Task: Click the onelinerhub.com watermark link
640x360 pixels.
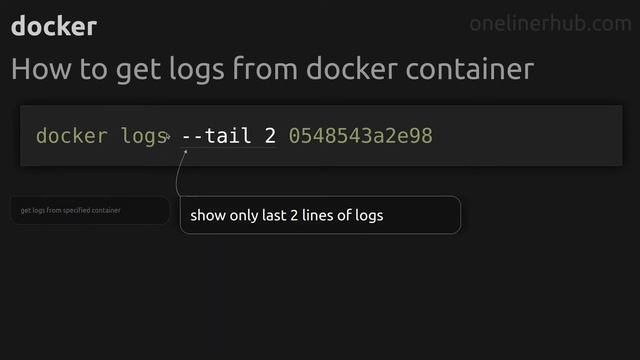Action: (550, 24)
